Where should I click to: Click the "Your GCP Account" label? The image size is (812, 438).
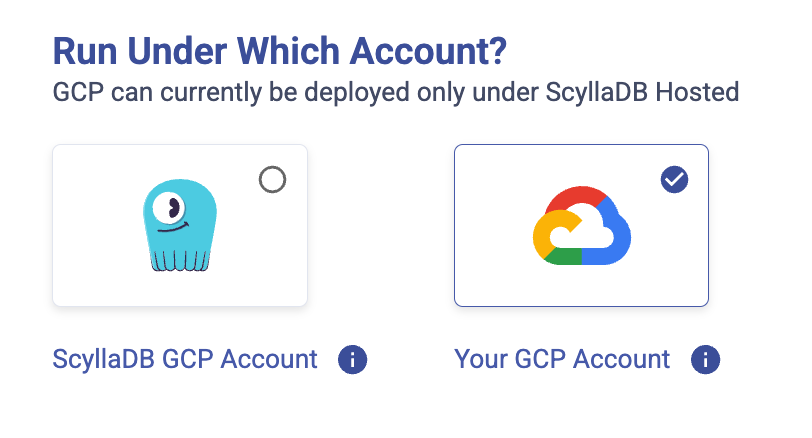click(x=562, y=359)
